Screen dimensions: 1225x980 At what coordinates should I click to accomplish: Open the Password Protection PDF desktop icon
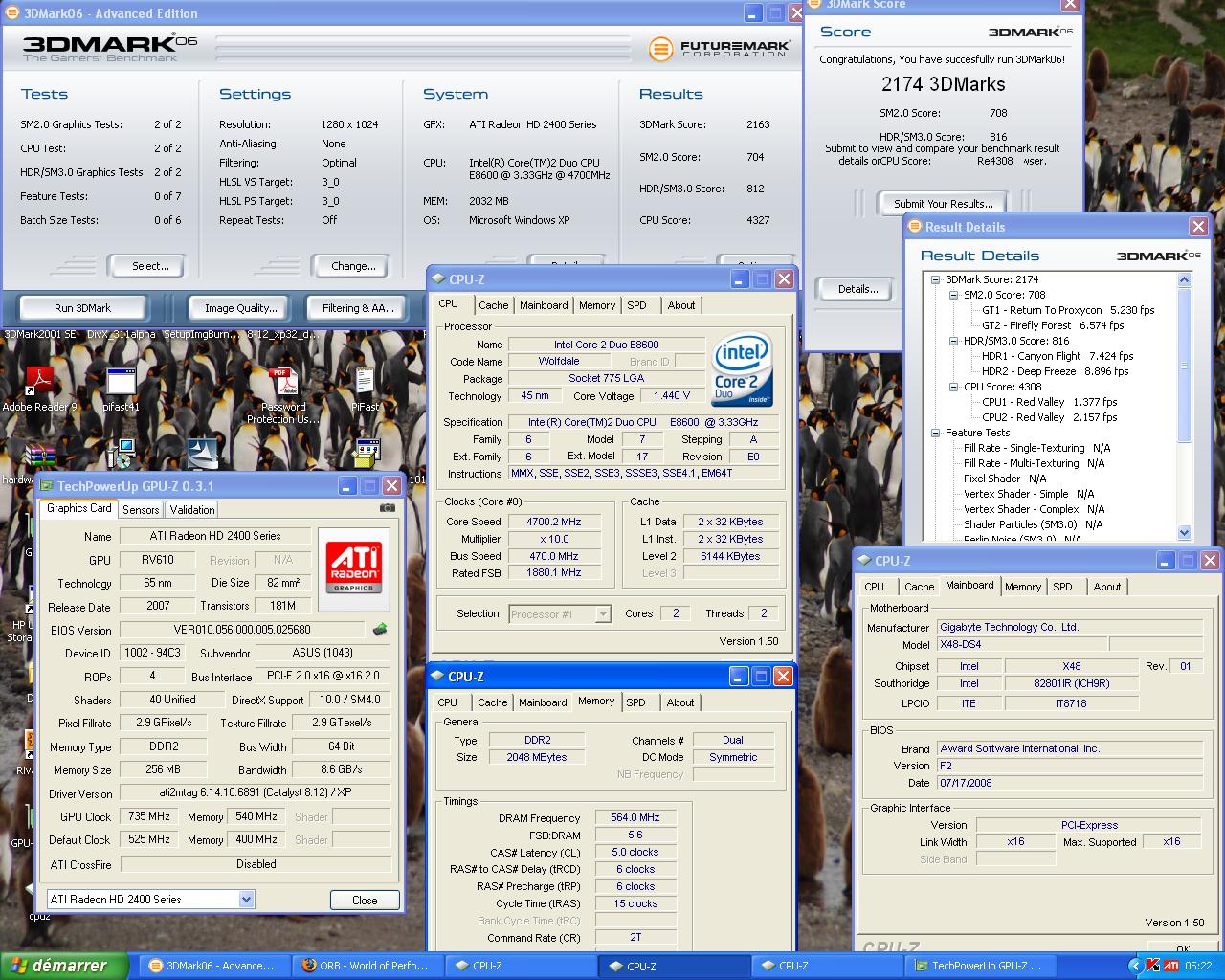click(283, 394)
